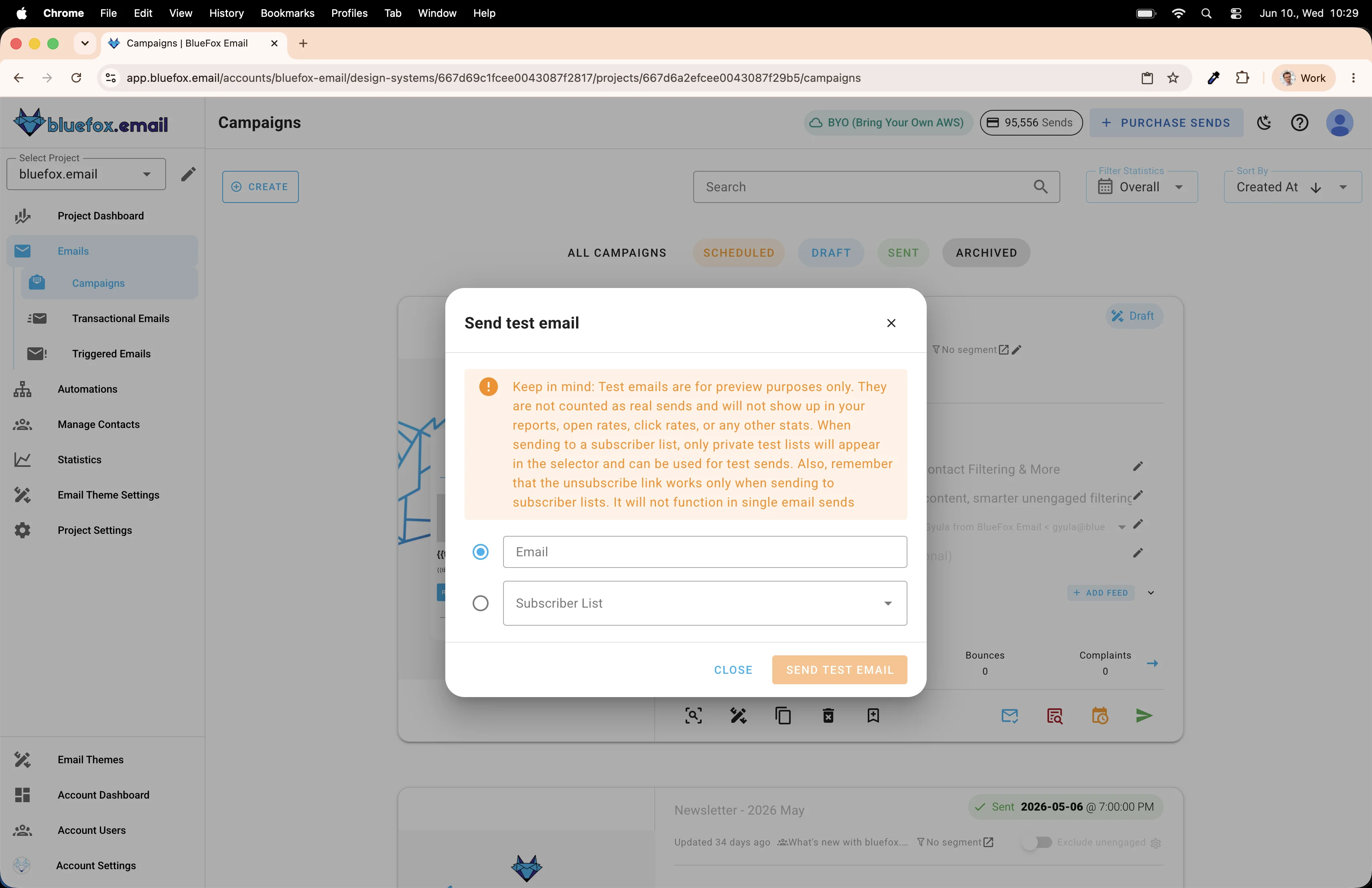Click ADD FEED button
This screenshot has height=888, width=1372.
[1100, 593]
